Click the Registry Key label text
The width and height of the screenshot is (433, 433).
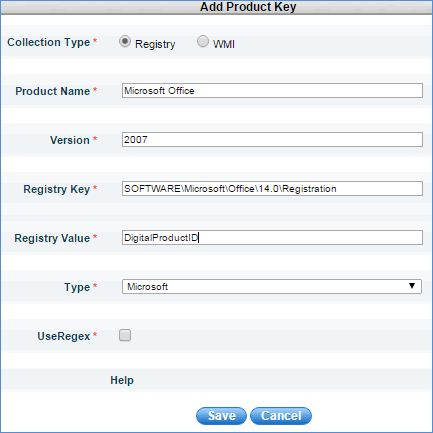pyautogui.click(x=57, y=189)
